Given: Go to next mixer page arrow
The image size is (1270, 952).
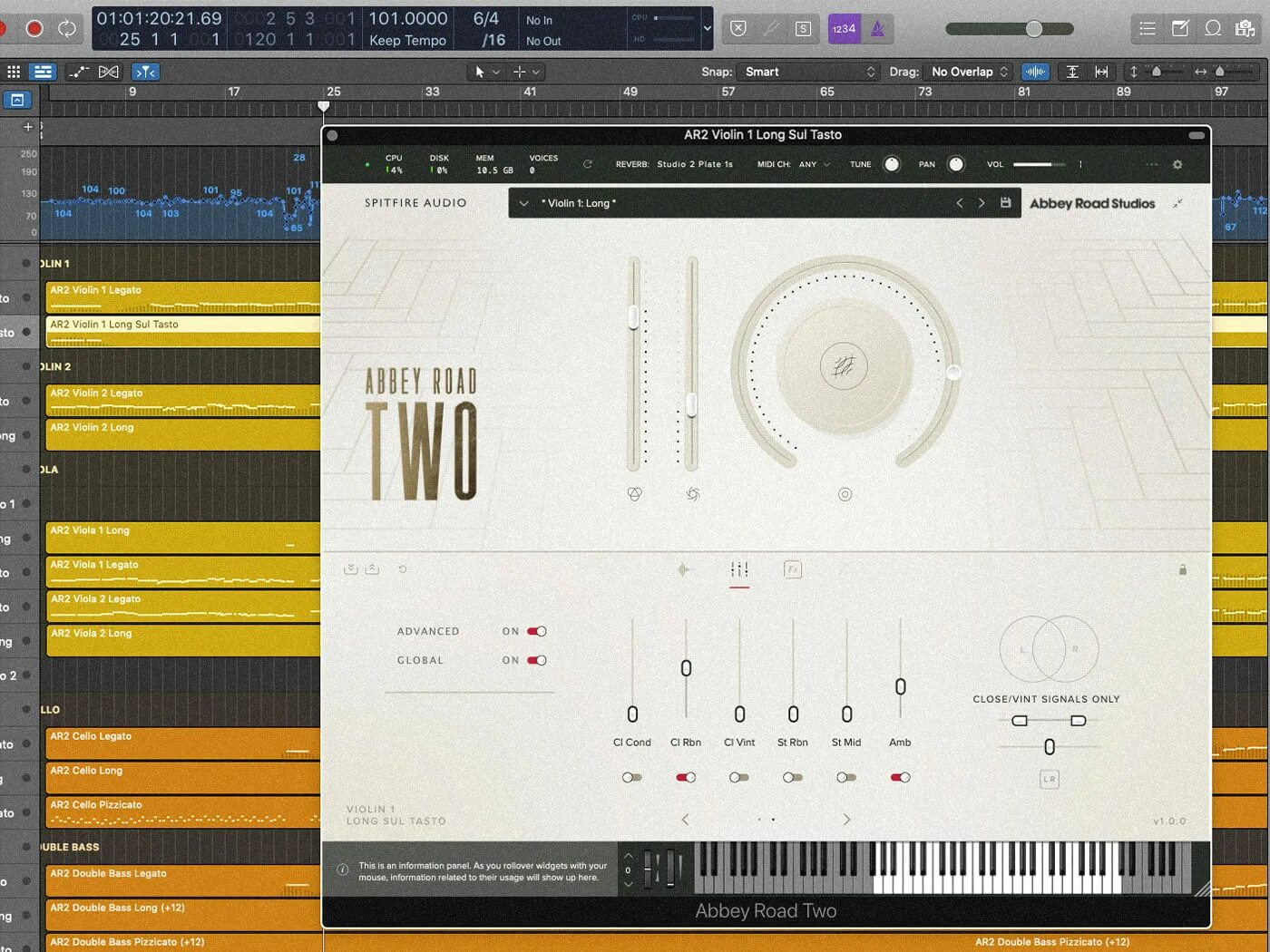Looking at the screenshot, I should coord(846,820).
